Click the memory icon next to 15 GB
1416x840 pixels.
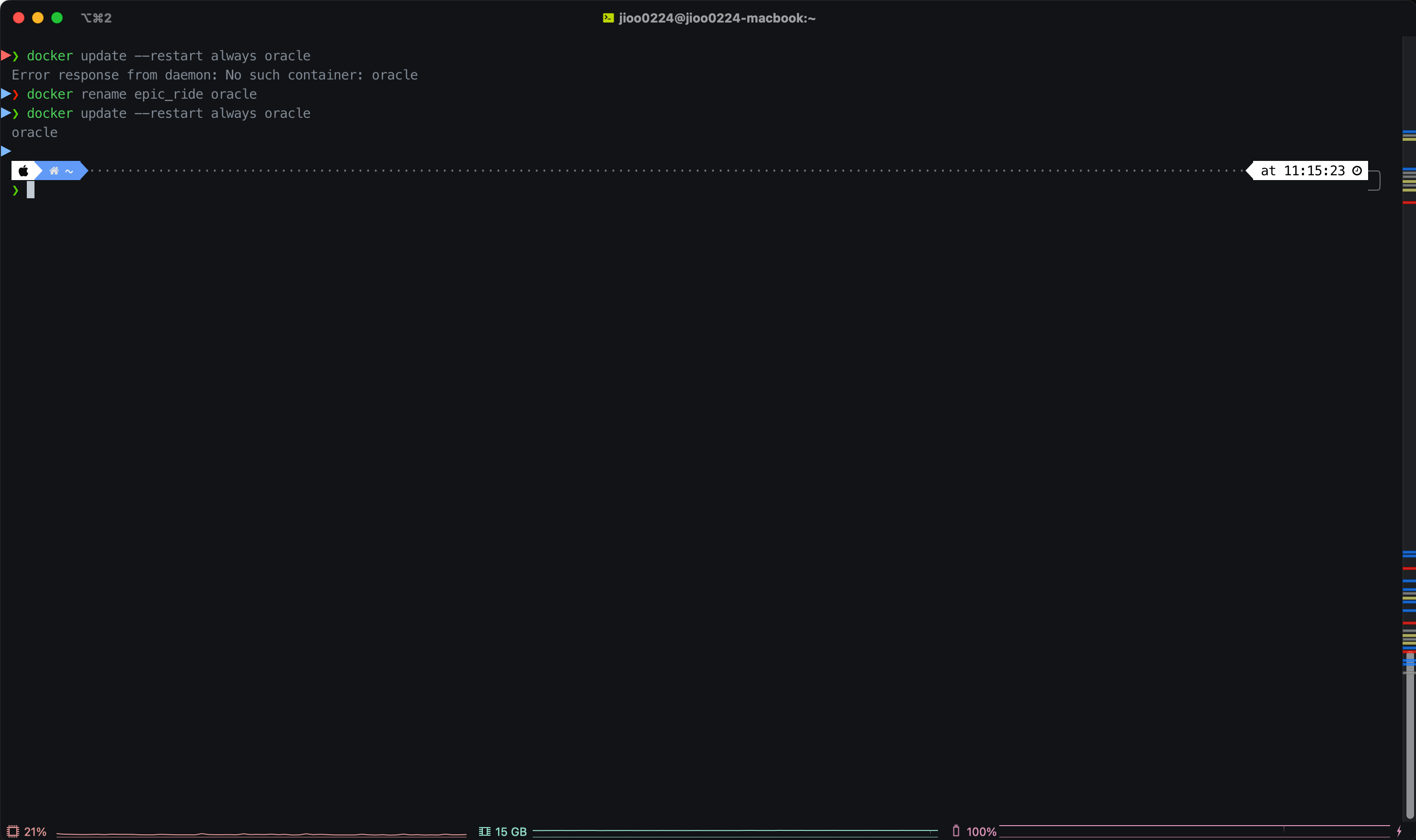point(484,831)
